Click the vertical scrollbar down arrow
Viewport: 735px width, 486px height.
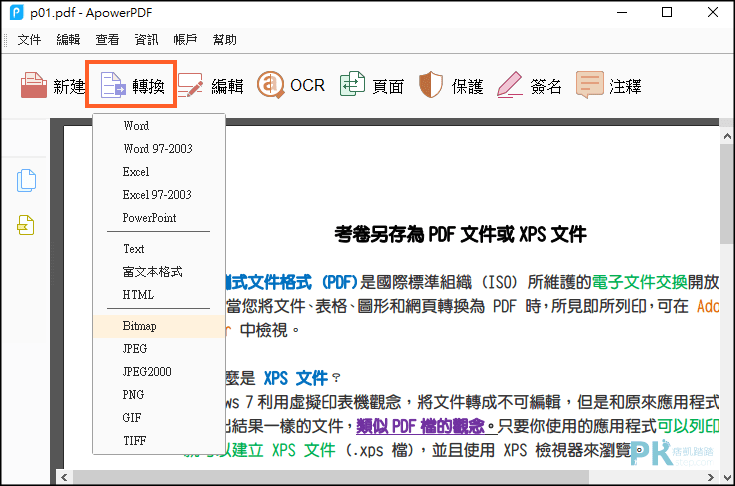[727, 478]
